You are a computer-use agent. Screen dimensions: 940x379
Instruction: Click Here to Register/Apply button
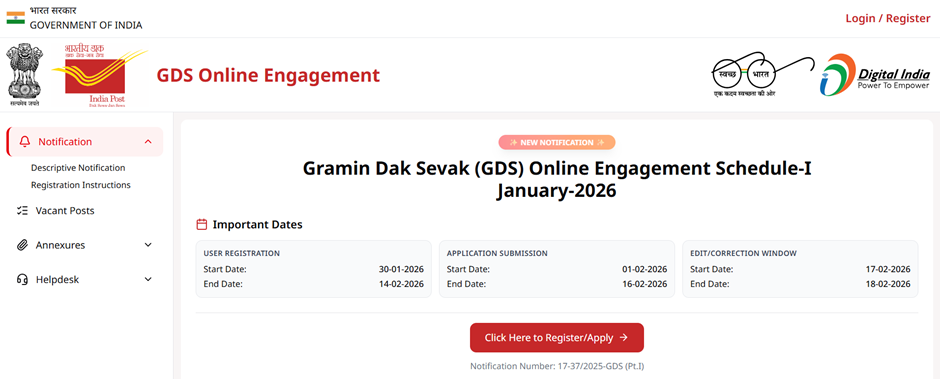pos(556,338)
